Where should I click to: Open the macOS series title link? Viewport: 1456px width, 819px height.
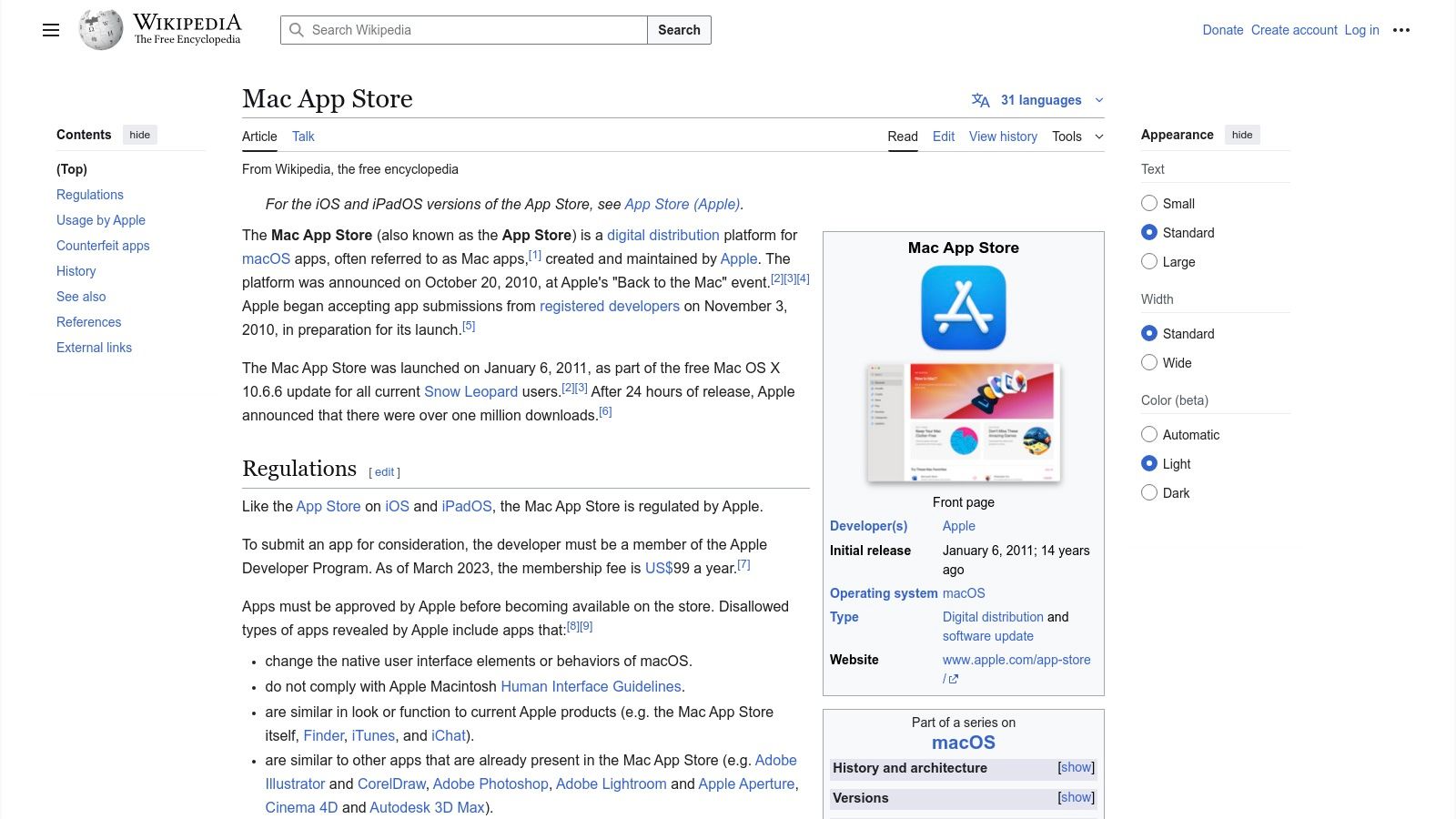(964, 743)
